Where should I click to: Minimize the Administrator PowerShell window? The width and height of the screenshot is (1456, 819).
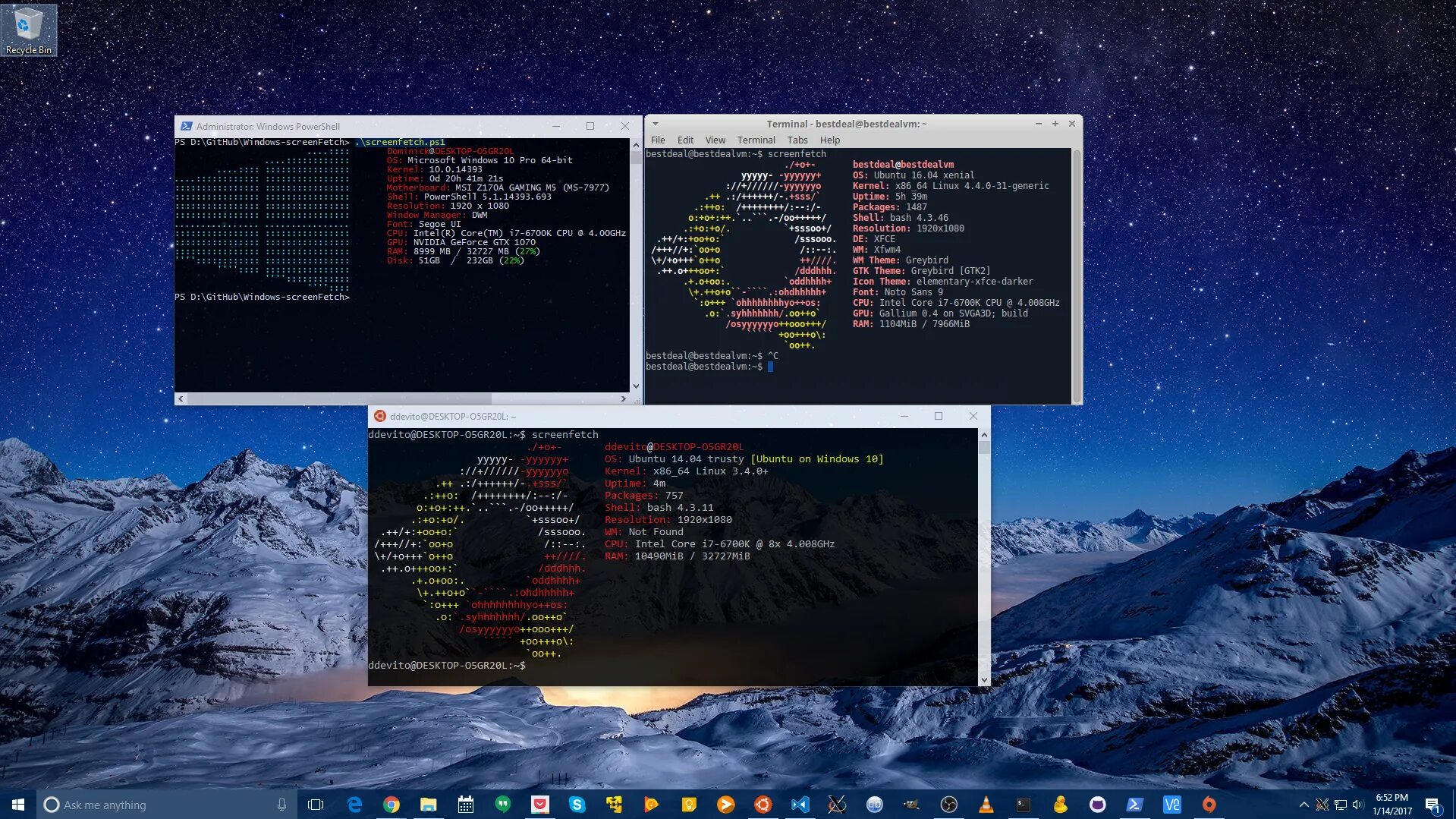(556, 126)
